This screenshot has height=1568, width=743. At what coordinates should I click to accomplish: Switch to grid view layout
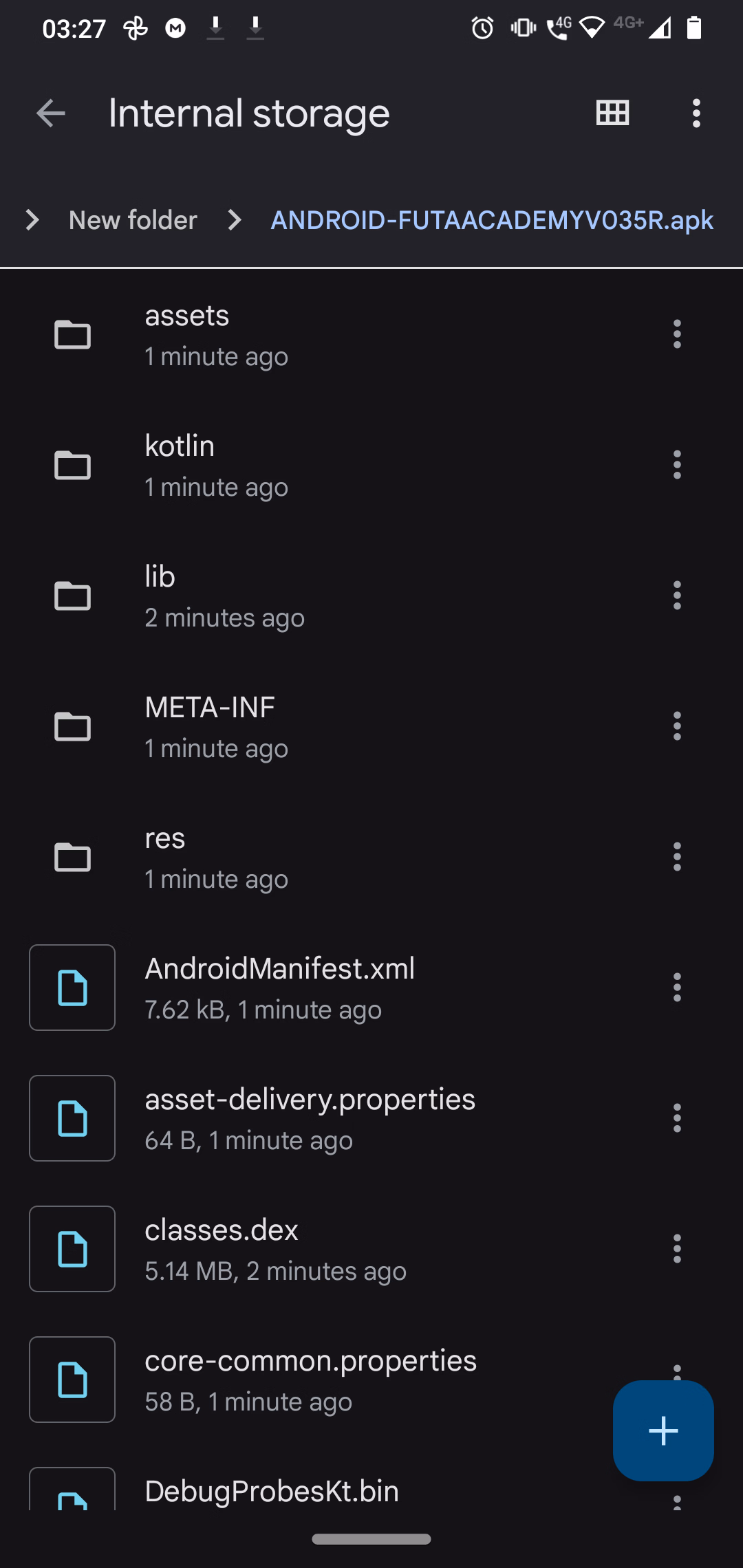click(612, 113)
